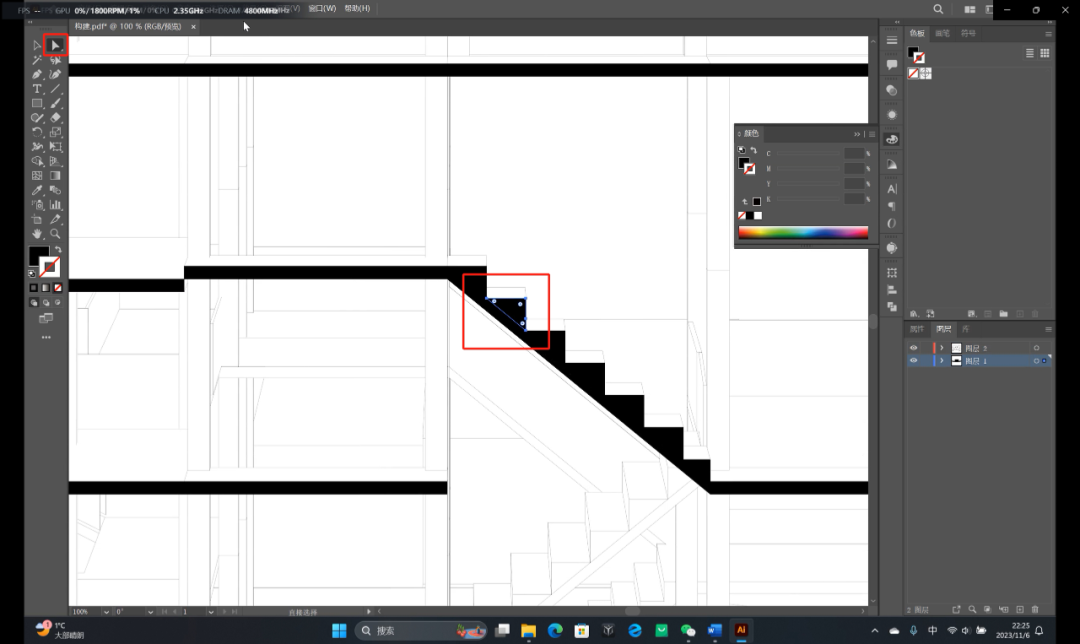This screenshot has width=1080, height=644.
Task: Swap fill and stroke in toolbar
Action: 59,249
